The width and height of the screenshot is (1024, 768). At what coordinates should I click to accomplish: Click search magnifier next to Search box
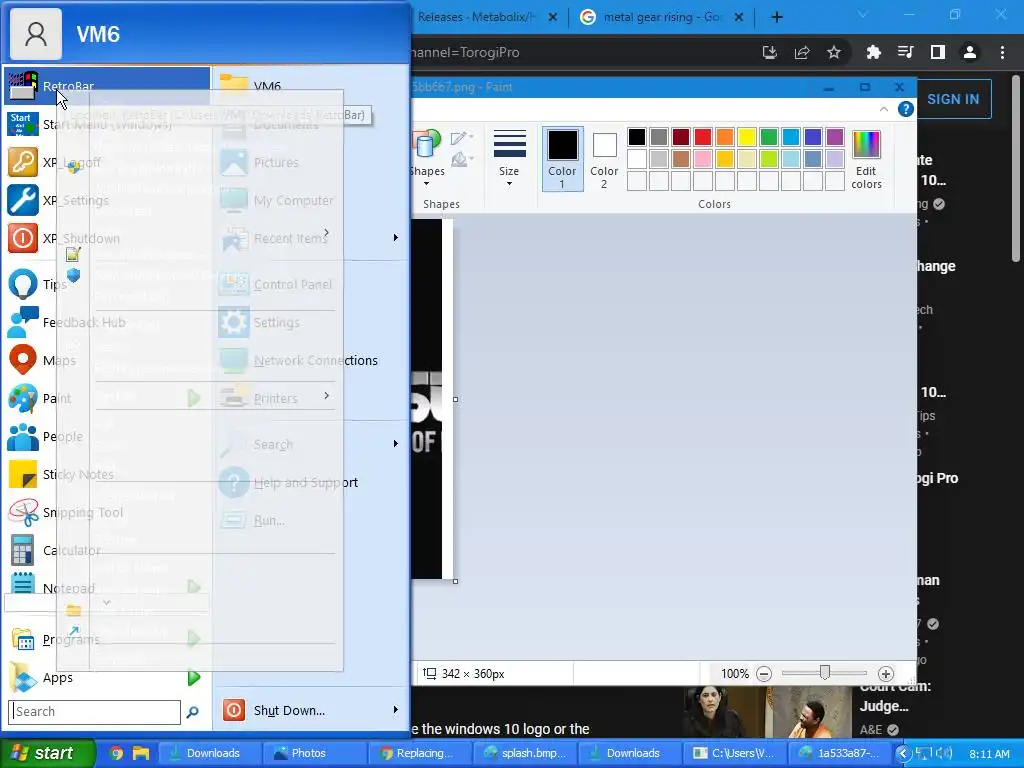193,712
